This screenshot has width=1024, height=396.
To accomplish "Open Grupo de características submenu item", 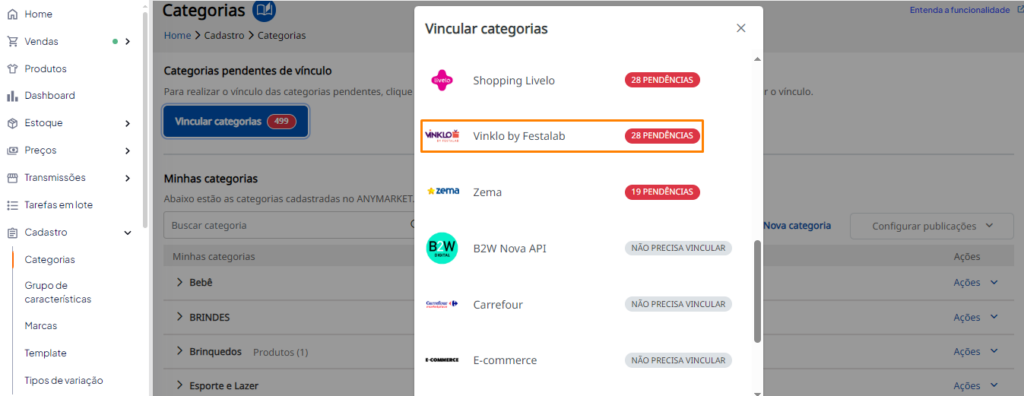I will pyautogui.click(x=57, y=293).
